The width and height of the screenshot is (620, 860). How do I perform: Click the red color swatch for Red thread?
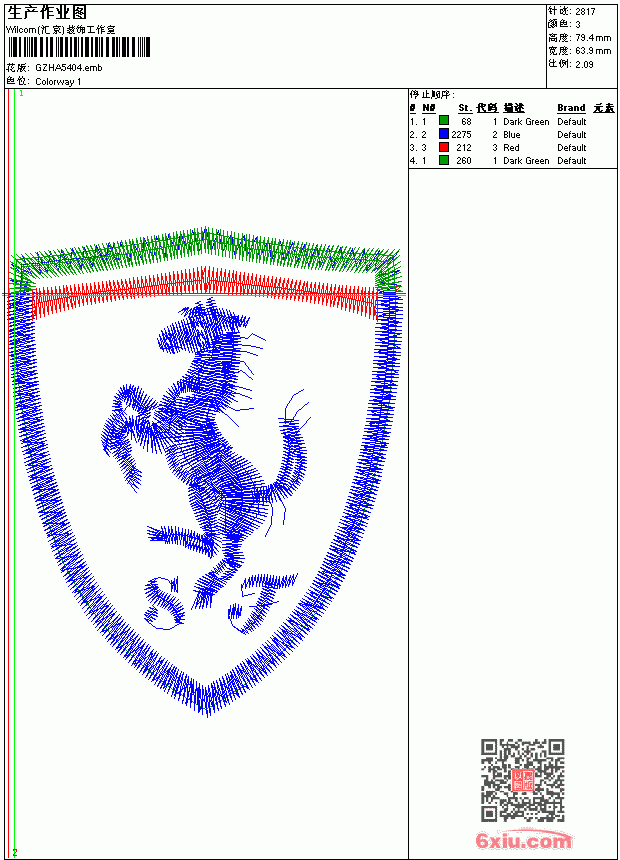click(x=444, y=147)
